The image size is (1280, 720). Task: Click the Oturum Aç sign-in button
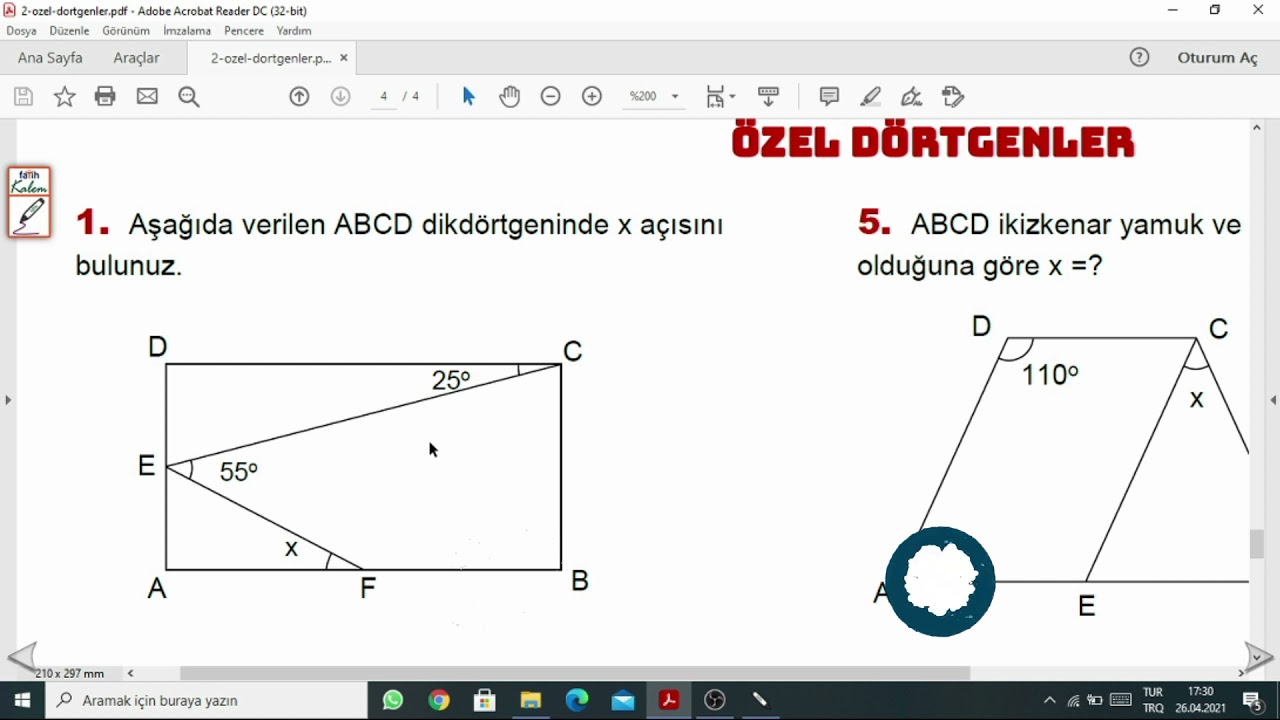1217,58
